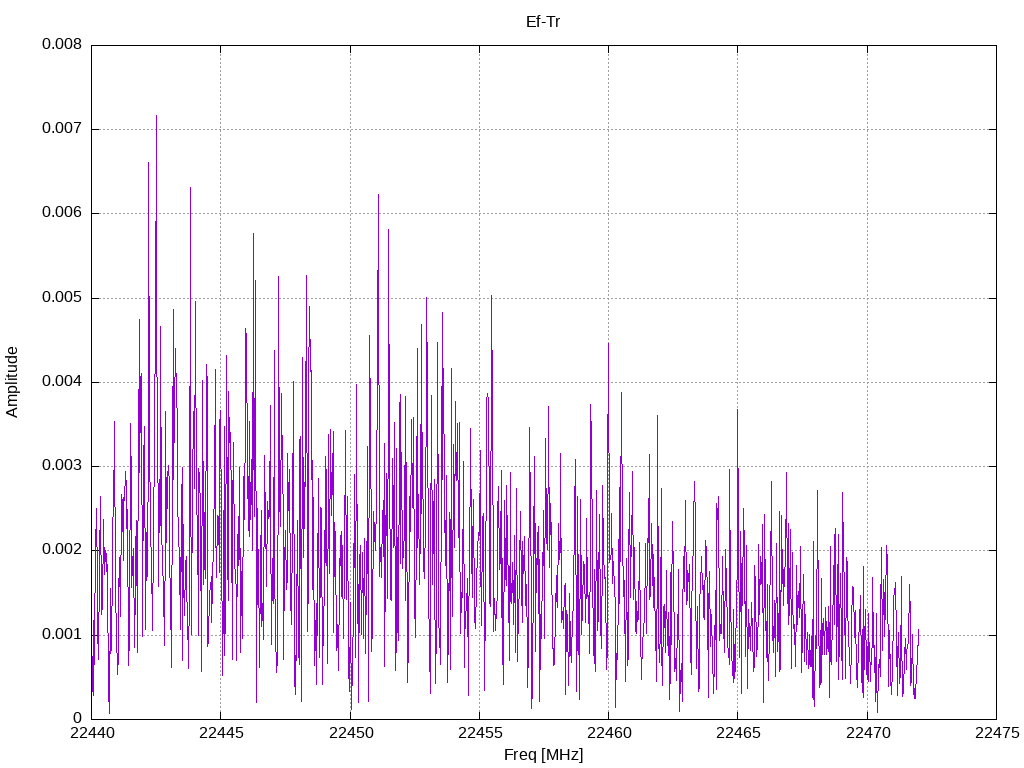
Task: Click the x-axis tick label 22465
Action: pyautogui.click(x=738, y=733)
